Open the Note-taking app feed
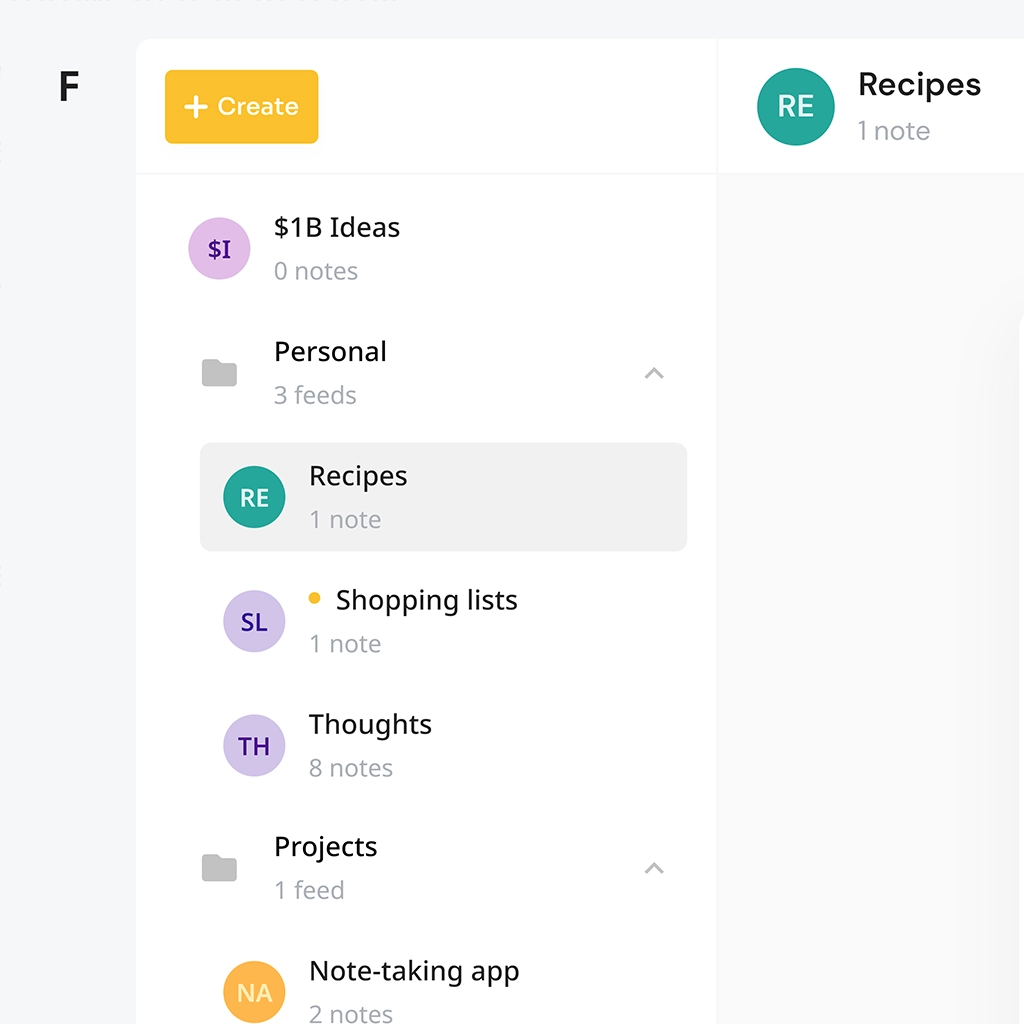 (414, 971)
